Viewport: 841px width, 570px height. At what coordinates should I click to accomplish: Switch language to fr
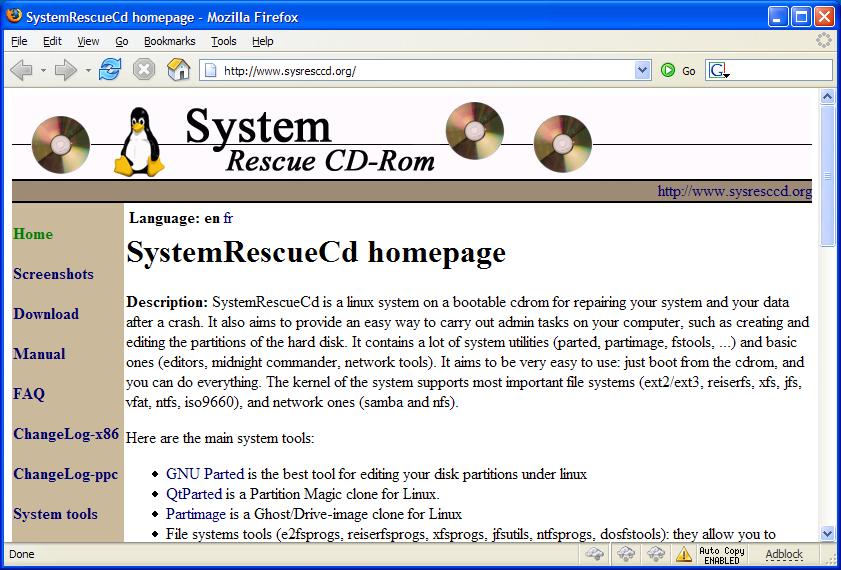(x=228, y=218)
